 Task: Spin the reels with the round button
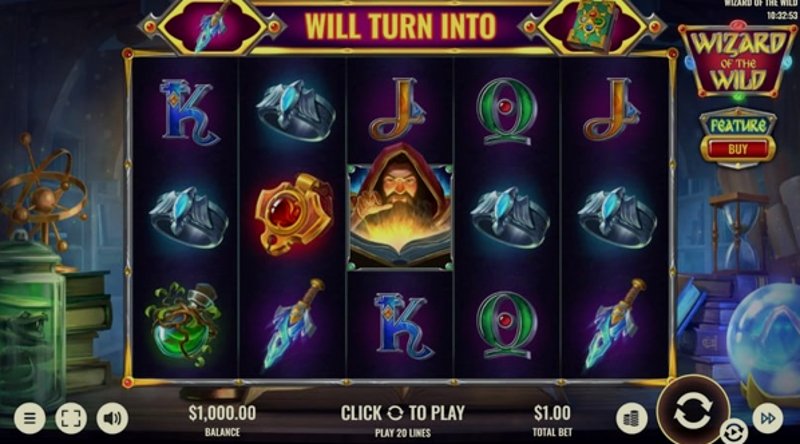point(693,411)
